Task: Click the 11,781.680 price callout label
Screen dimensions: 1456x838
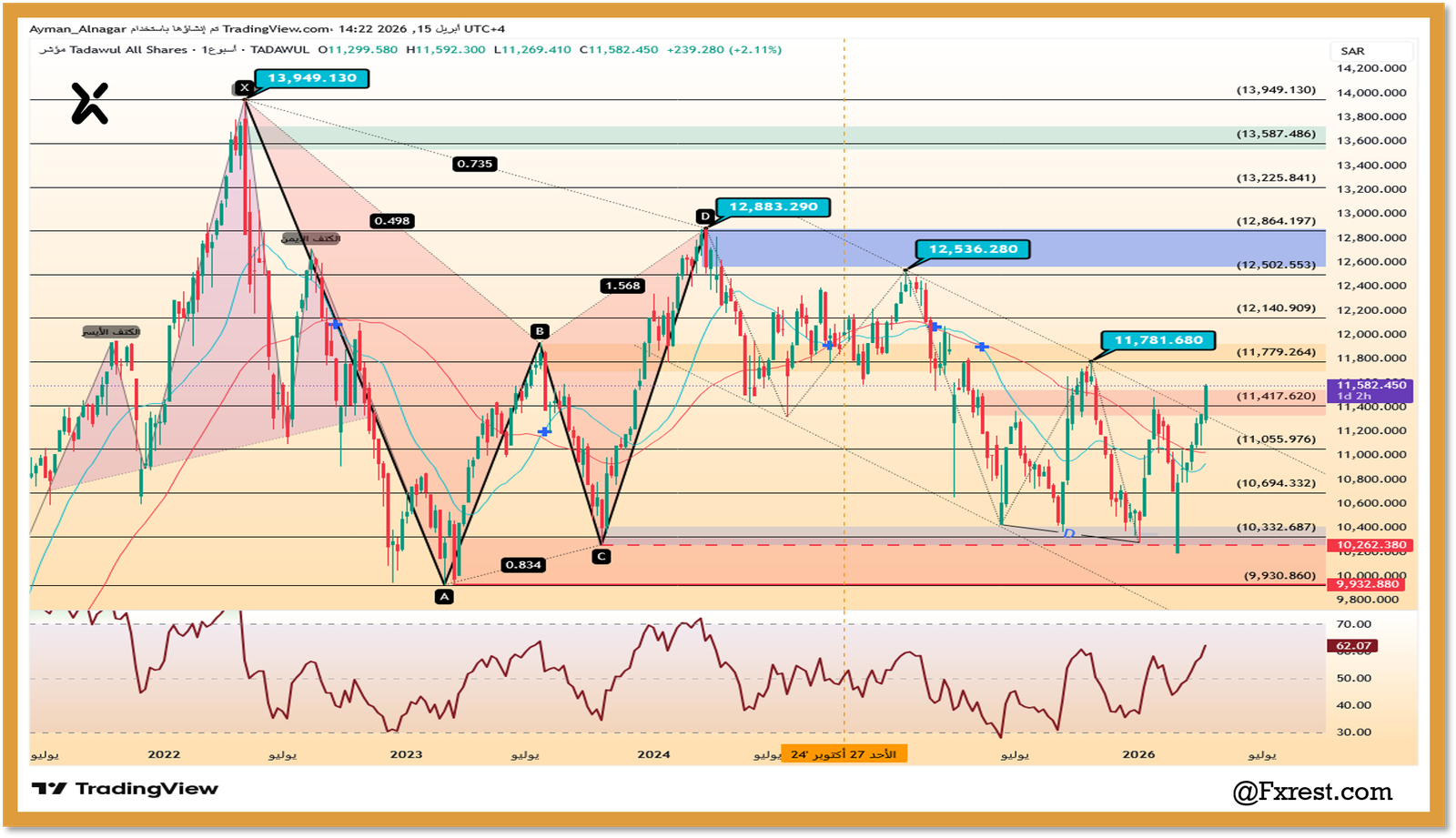Action: click(x=1158, y=340)
